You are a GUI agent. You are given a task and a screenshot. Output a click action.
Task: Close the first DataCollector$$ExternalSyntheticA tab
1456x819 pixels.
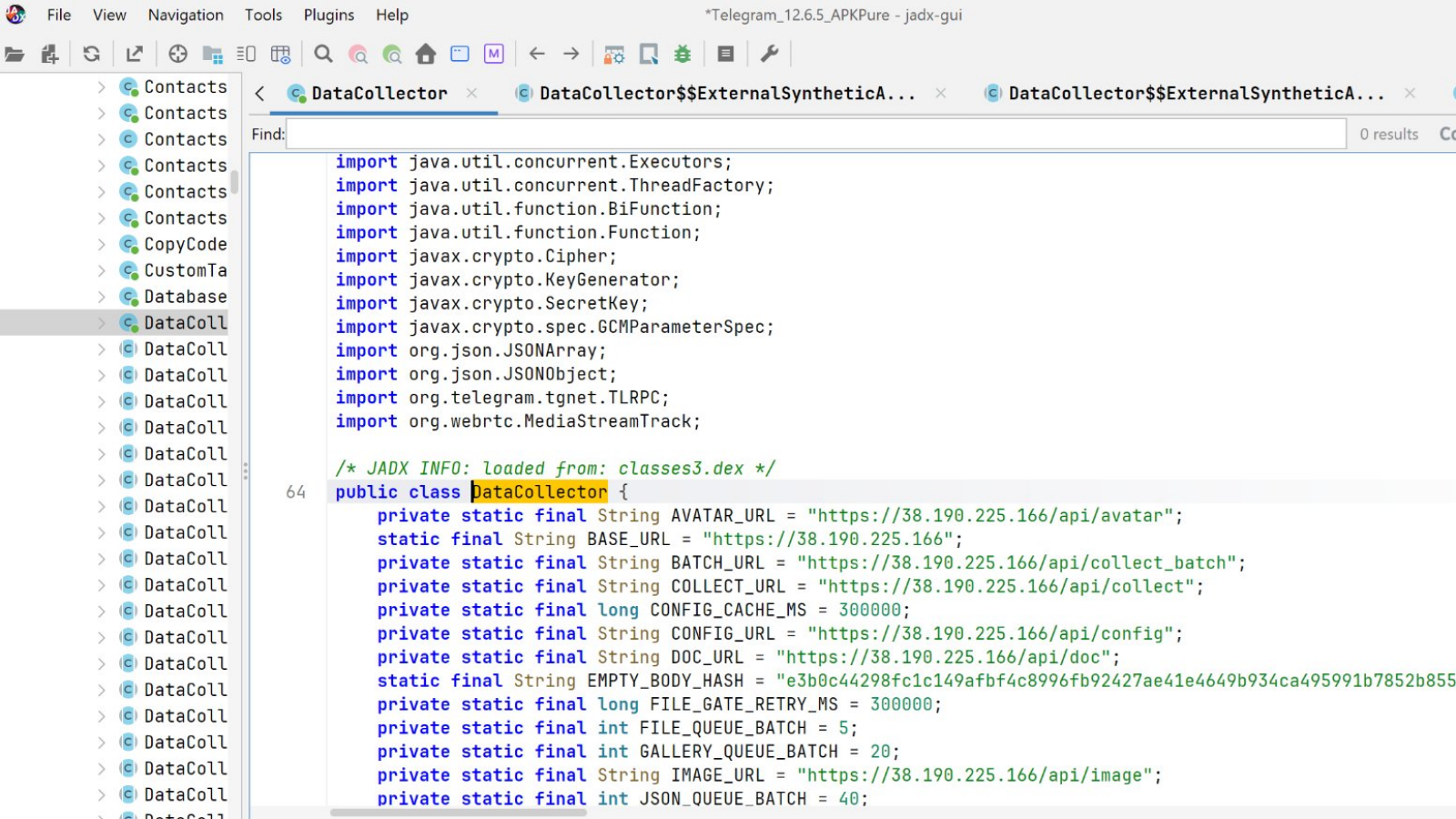[940, 93]
